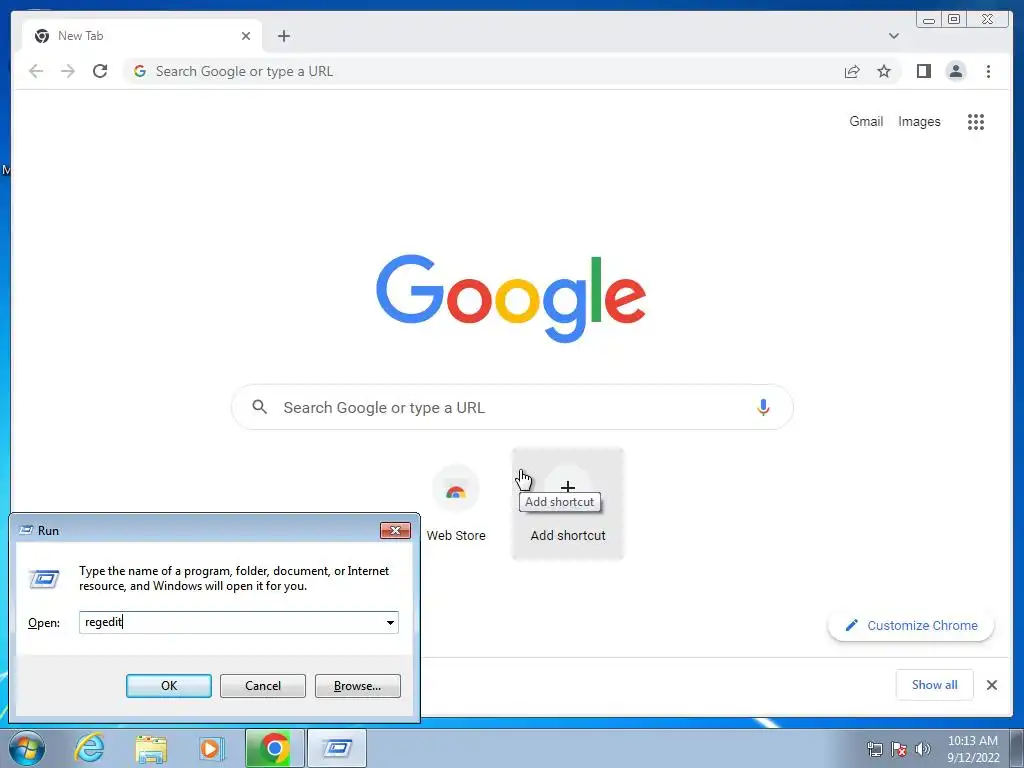Screen dimensions: 1024x768
Task: Click the network tray icon
Action: [x=874, y=749]
